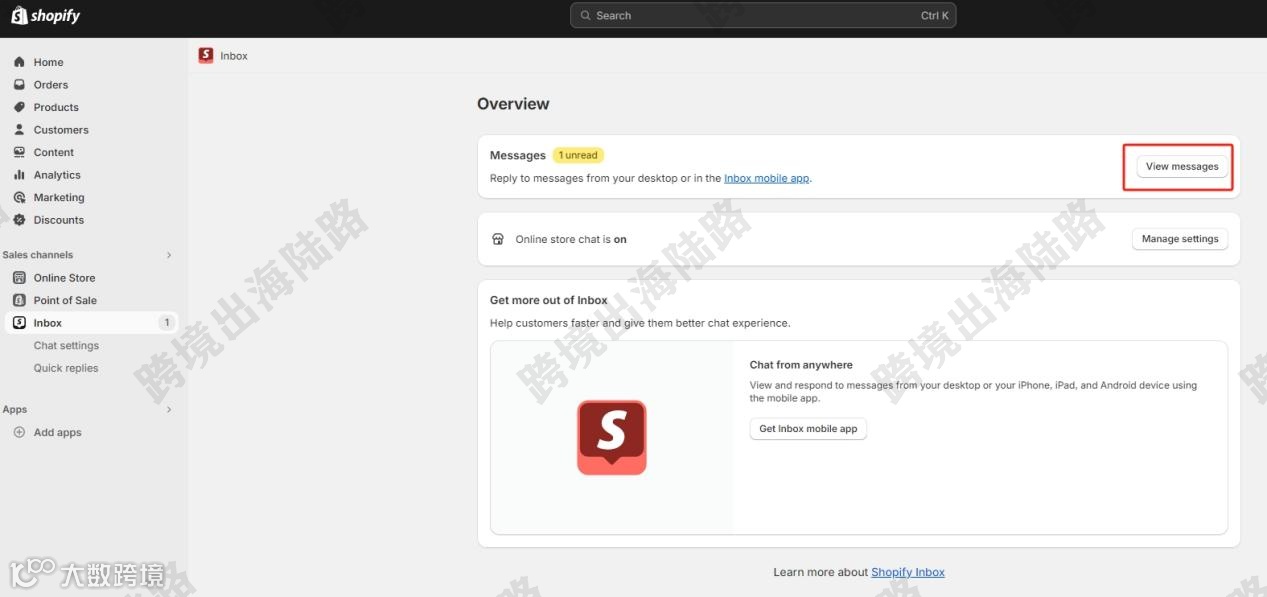Click the 'Chat from anywhere' heading
Image resolution: width=1267 pixels, height=597 pixels.
tap(801, 365)
